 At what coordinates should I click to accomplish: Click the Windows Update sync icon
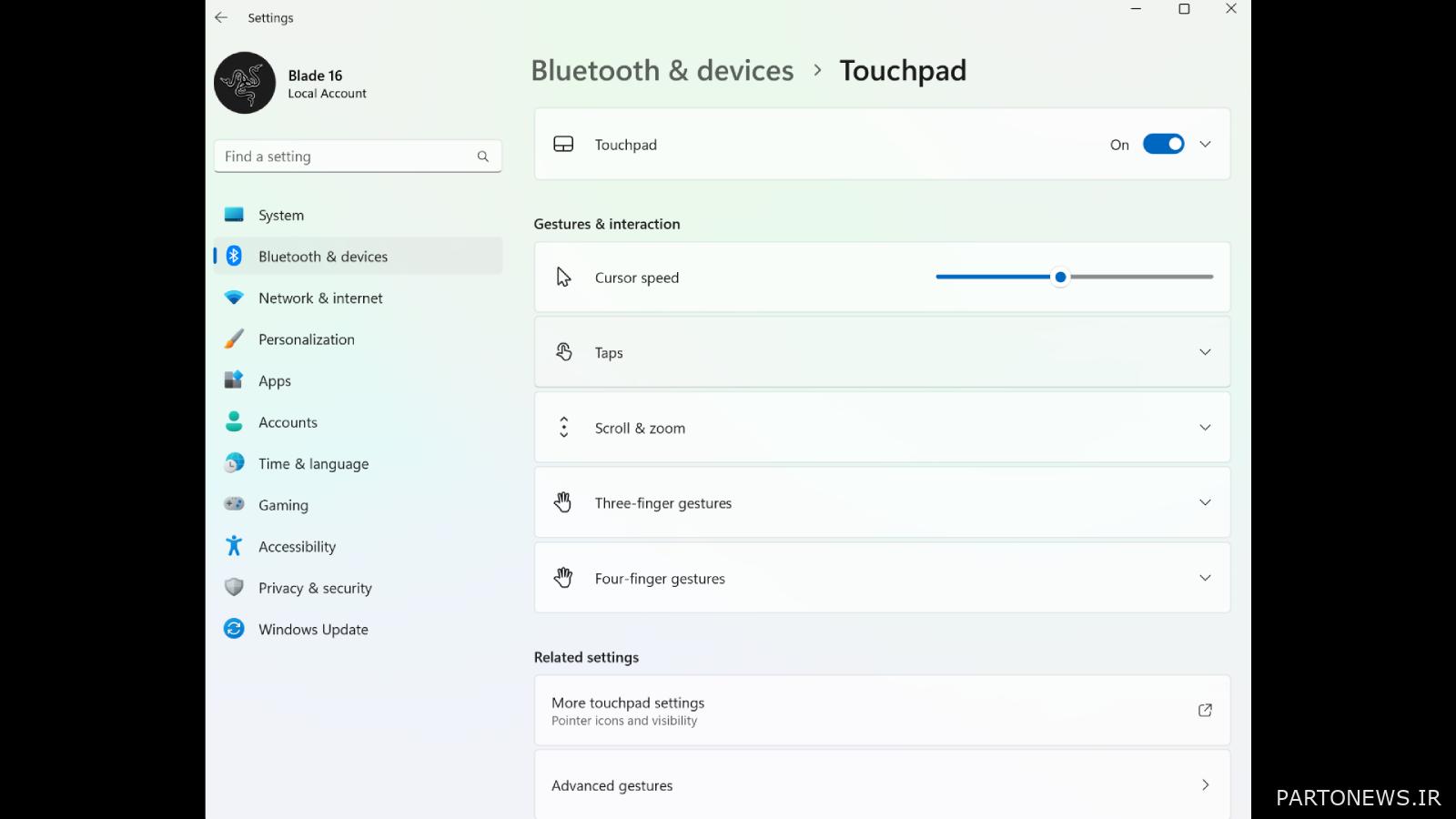234,629
